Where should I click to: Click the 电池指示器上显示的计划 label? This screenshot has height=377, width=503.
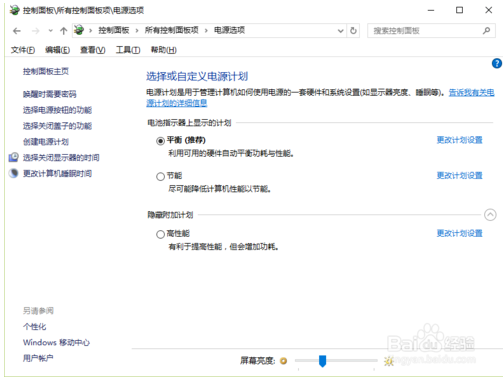pos(189,123)
